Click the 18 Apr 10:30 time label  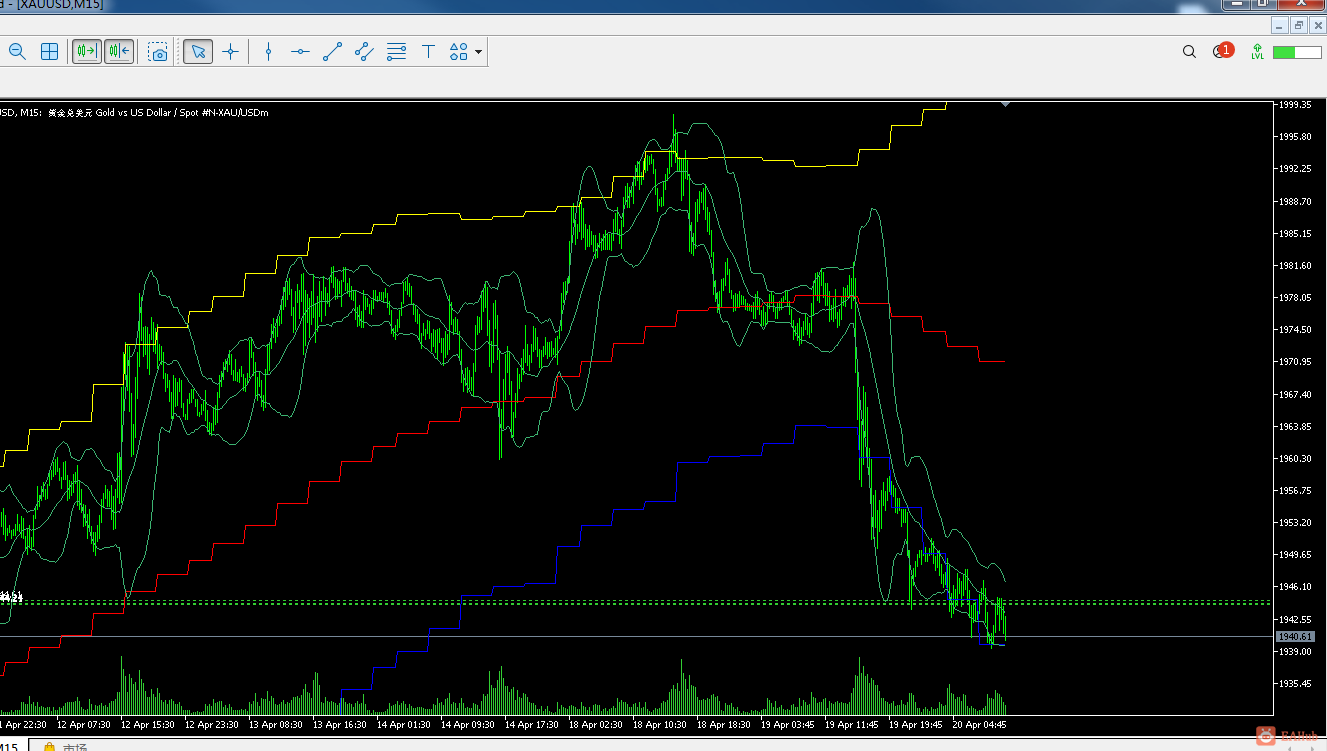click(x=659, y=725)
